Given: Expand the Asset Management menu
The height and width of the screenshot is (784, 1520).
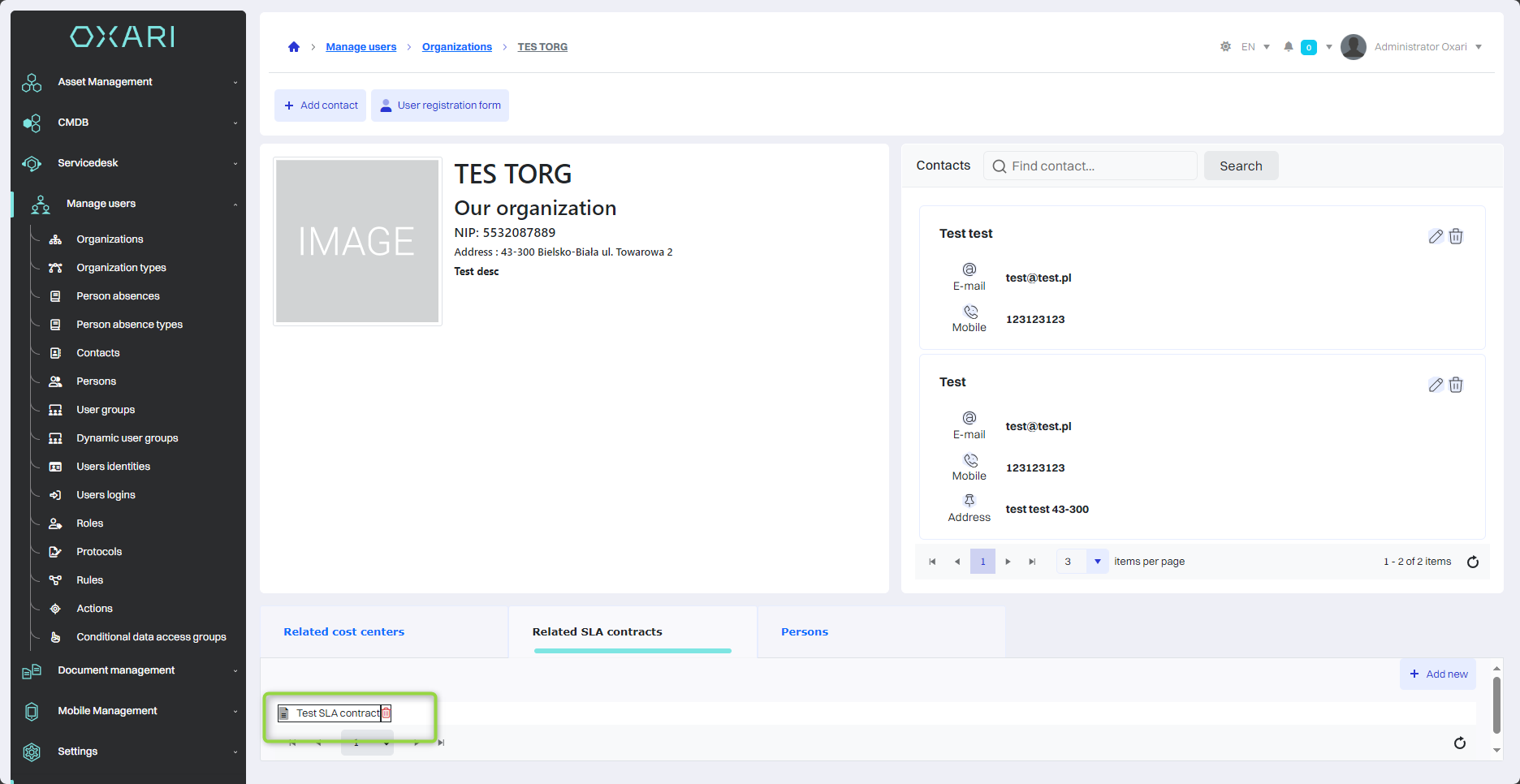Looking at the screenshot, I should pyautogui.click(x=130, y=82).
